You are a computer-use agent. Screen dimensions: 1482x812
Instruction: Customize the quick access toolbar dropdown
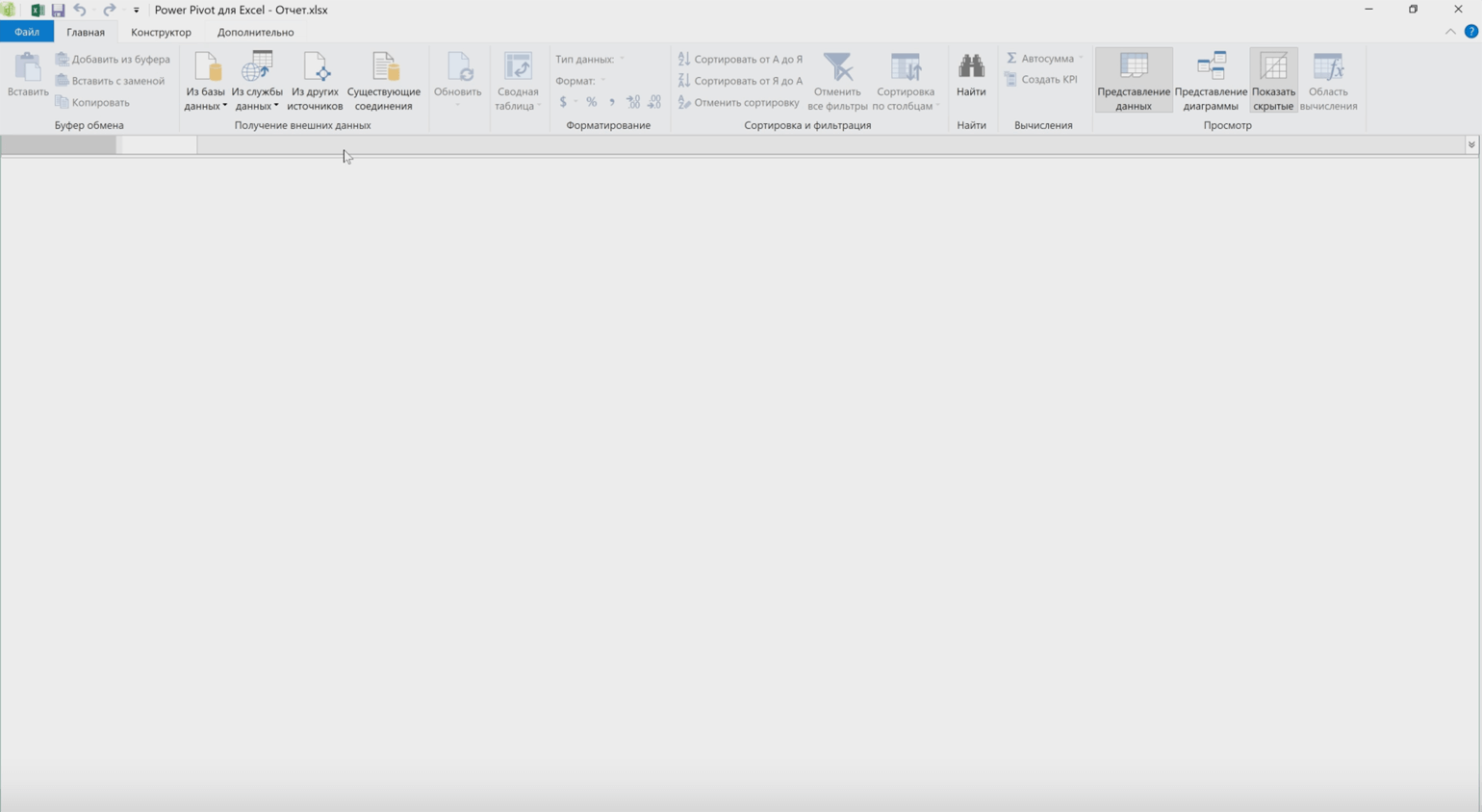click(x=136, y=10)
